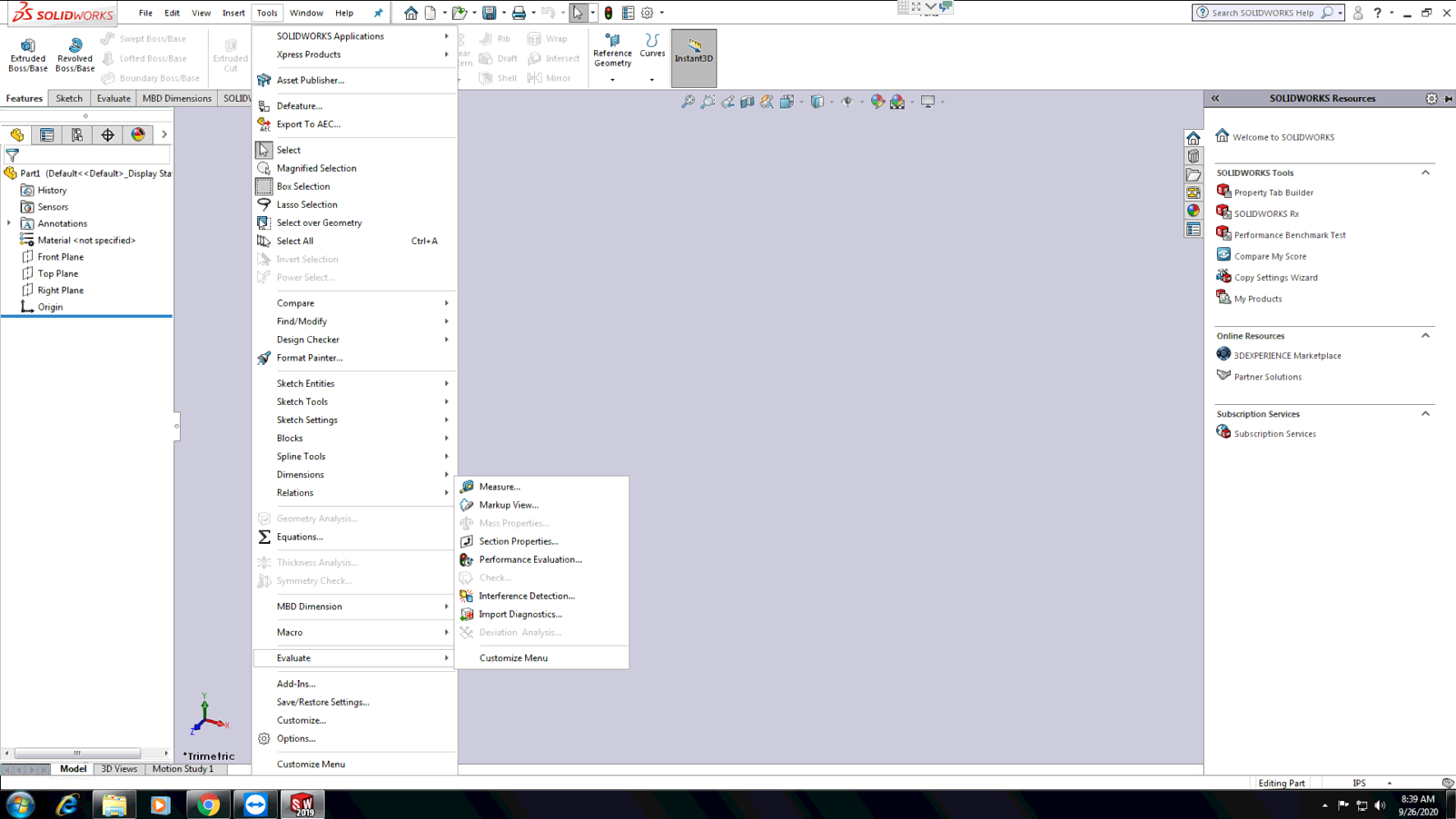Open the Reference Geometry dropdown arrow
This screenshot has height=819, width=1456.
click(612, 80)
